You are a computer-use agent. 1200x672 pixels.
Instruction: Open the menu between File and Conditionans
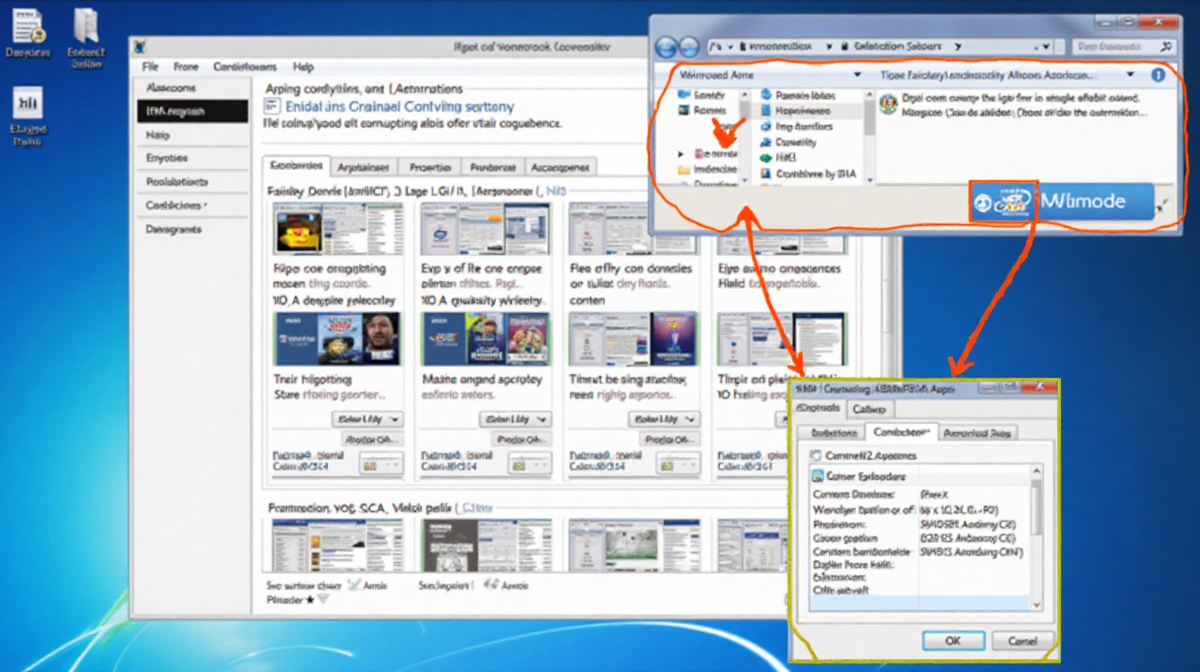coord(186,67)
